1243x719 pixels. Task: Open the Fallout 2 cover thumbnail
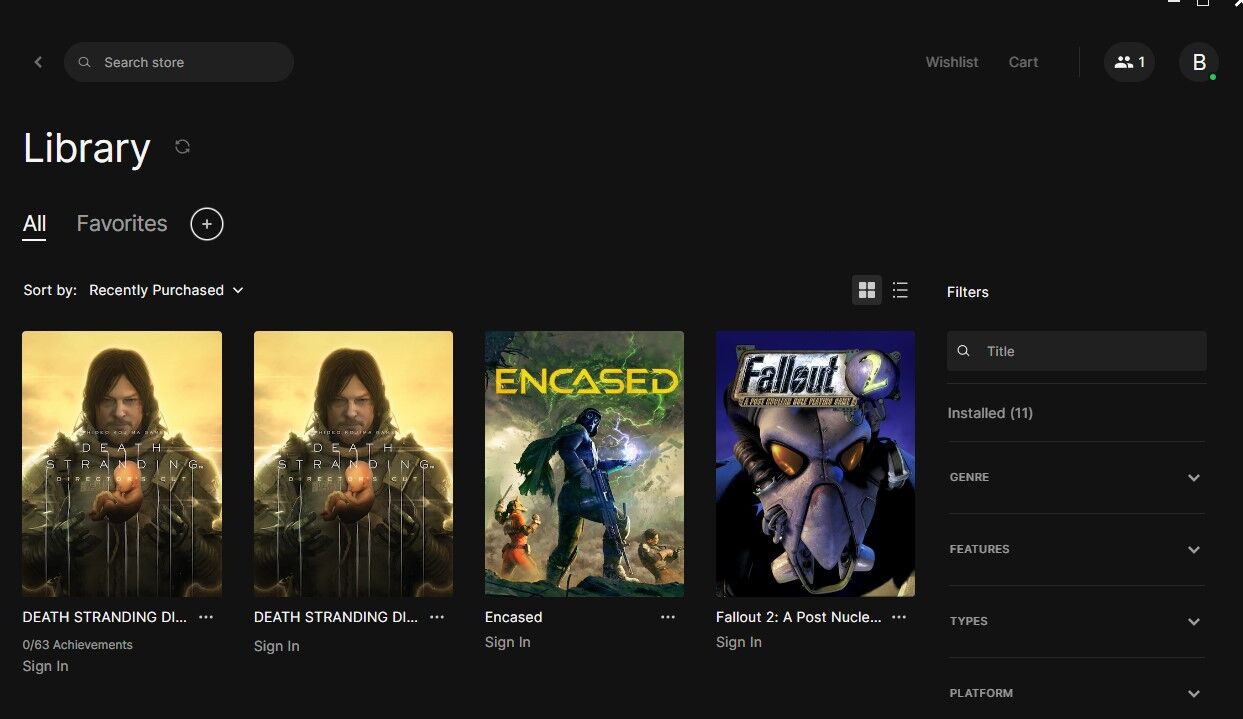coord(815,464)
